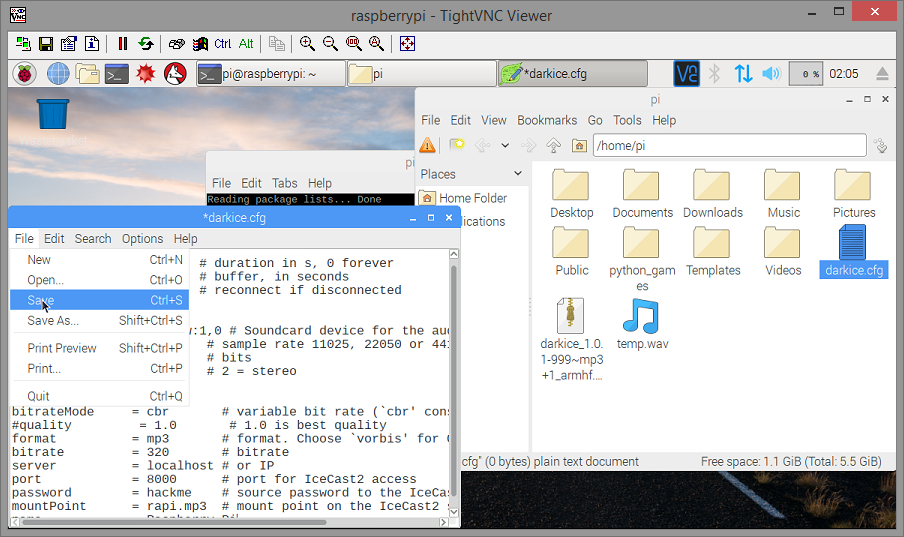This screenshot has width=904, height=537.
Task: Click the Zoom 100% magnifier icon
Action: 353,44
